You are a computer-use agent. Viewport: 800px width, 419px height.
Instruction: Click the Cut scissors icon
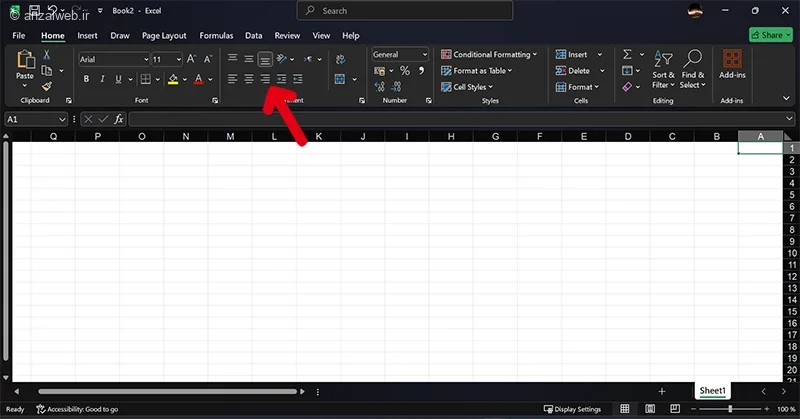(x=46, y=55)
